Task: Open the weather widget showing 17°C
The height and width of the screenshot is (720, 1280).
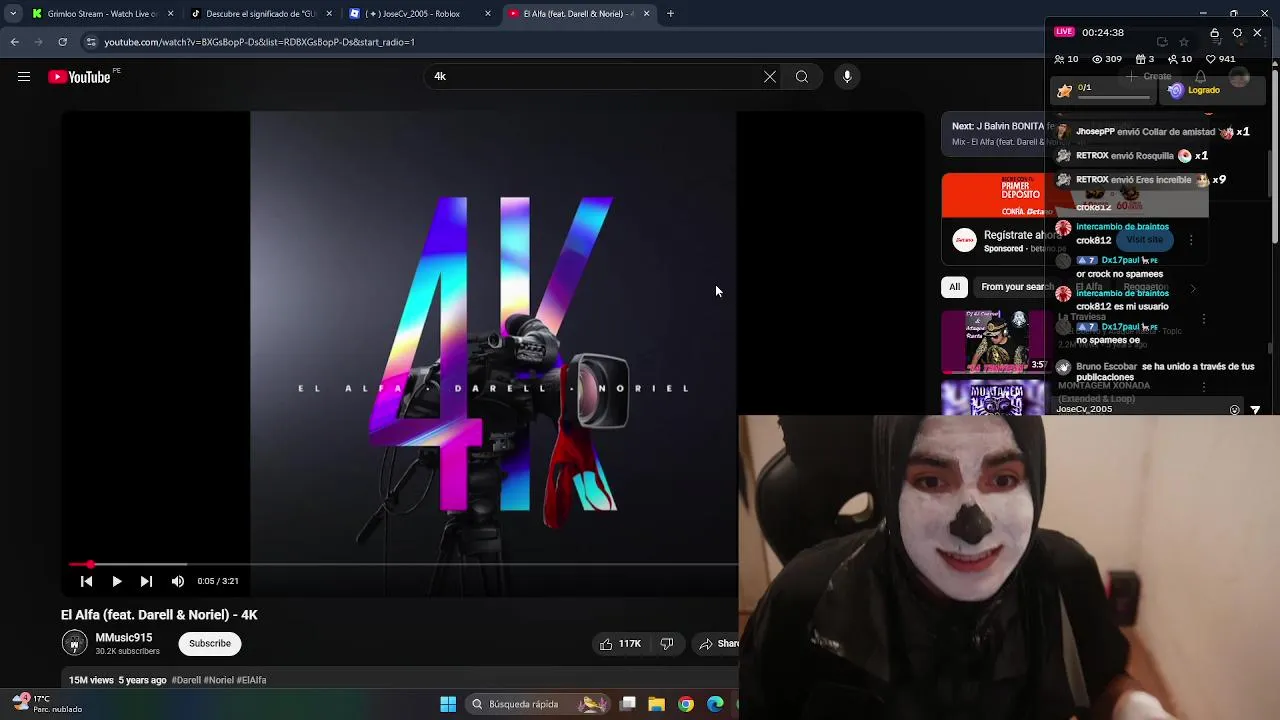Action: 48,704
